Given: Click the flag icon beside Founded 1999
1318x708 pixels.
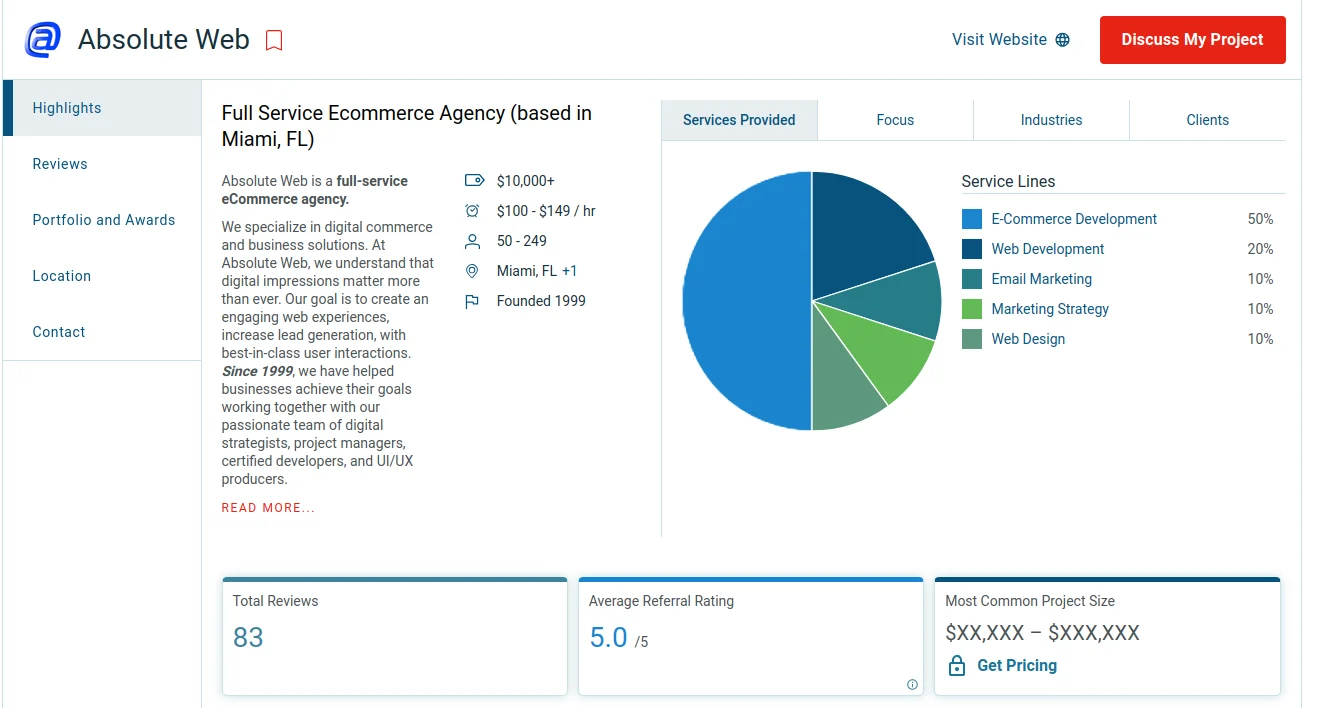Looking at the screenshot, I should pos(473,301).
